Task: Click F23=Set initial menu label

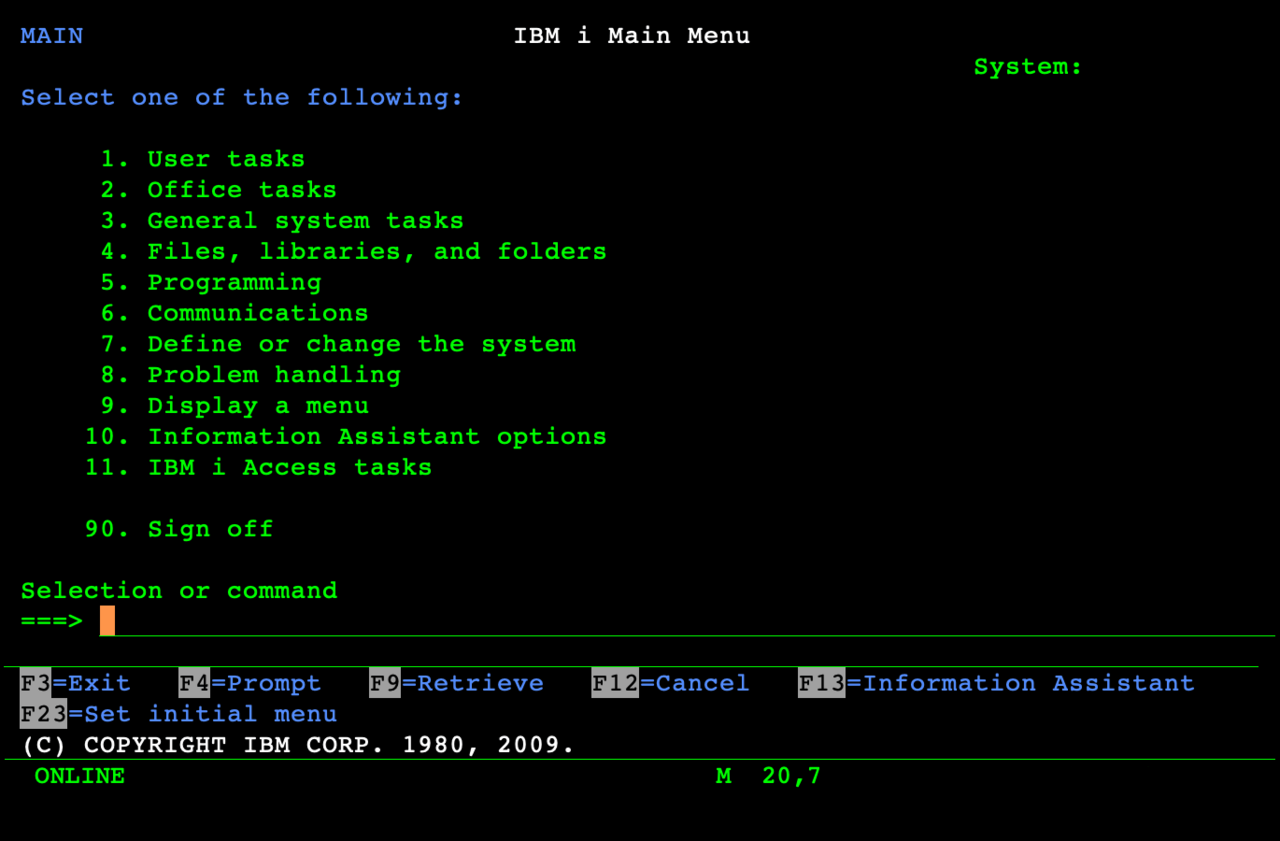Action: click(180, 714)
